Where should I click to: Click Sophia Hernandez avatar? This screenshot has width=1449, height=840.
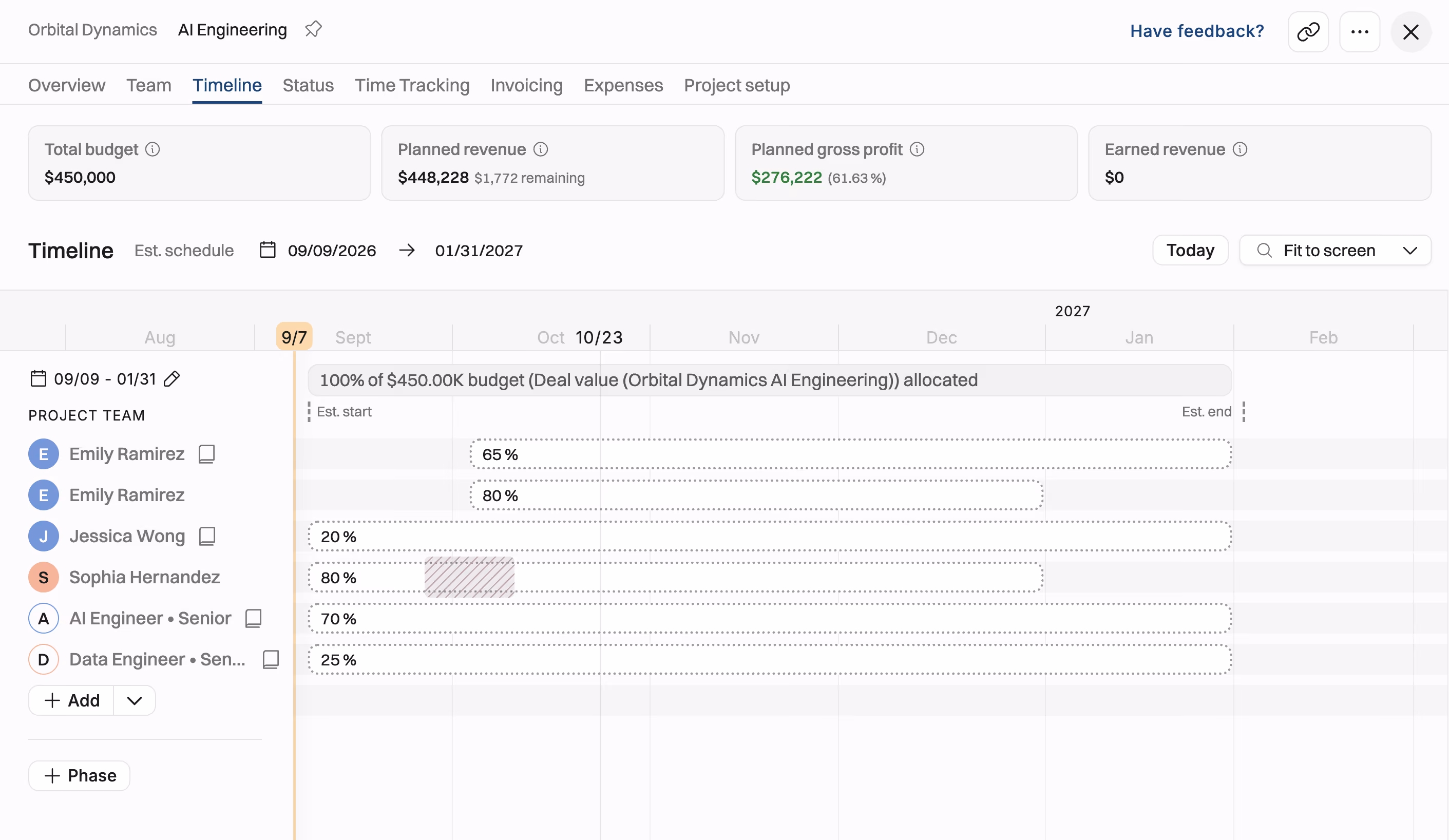click(44, 577)
